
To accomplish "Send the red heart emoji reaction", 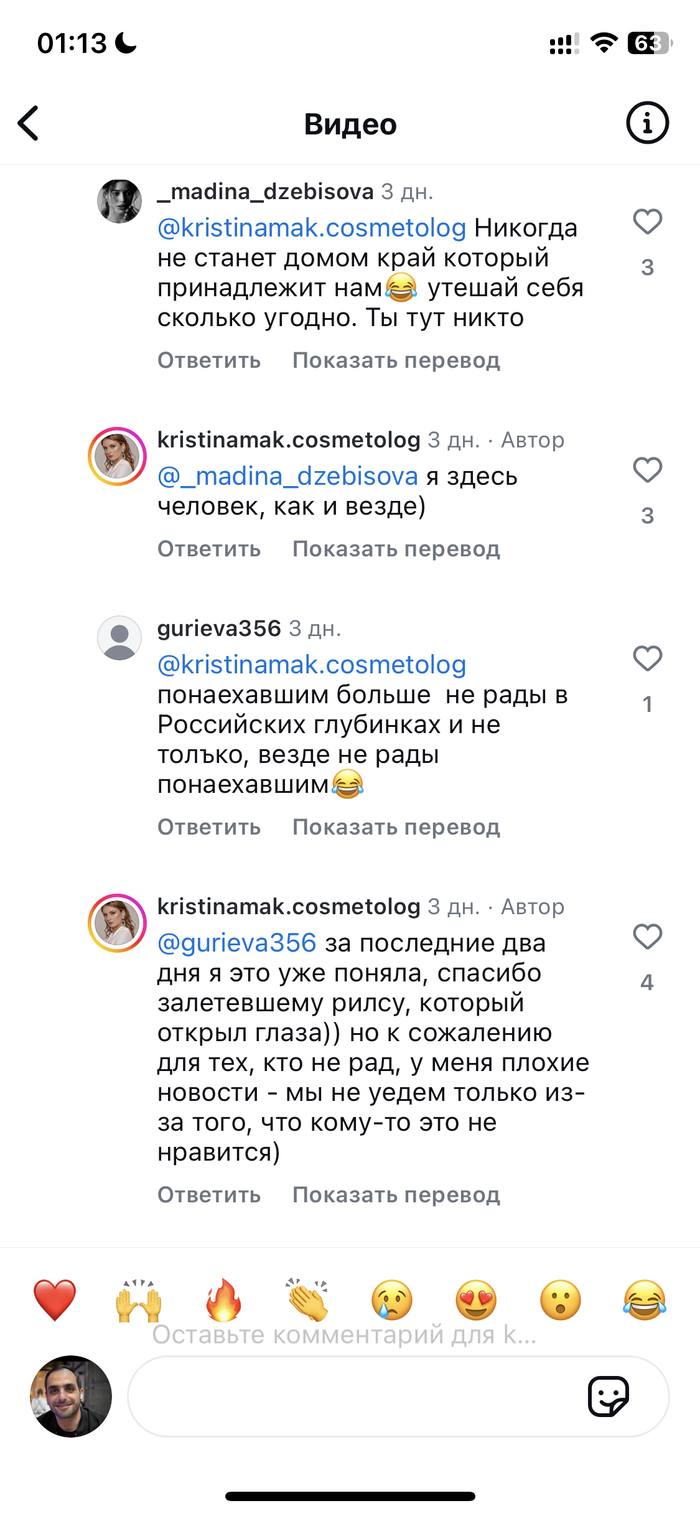I will [x=55, y=1299].
